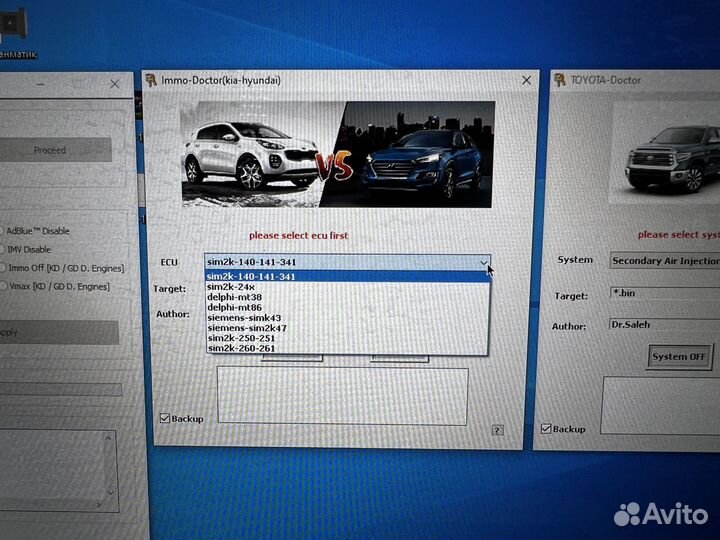Click Kia vs Hyundai banner image

pyautogui.click(x=337, y=154)
